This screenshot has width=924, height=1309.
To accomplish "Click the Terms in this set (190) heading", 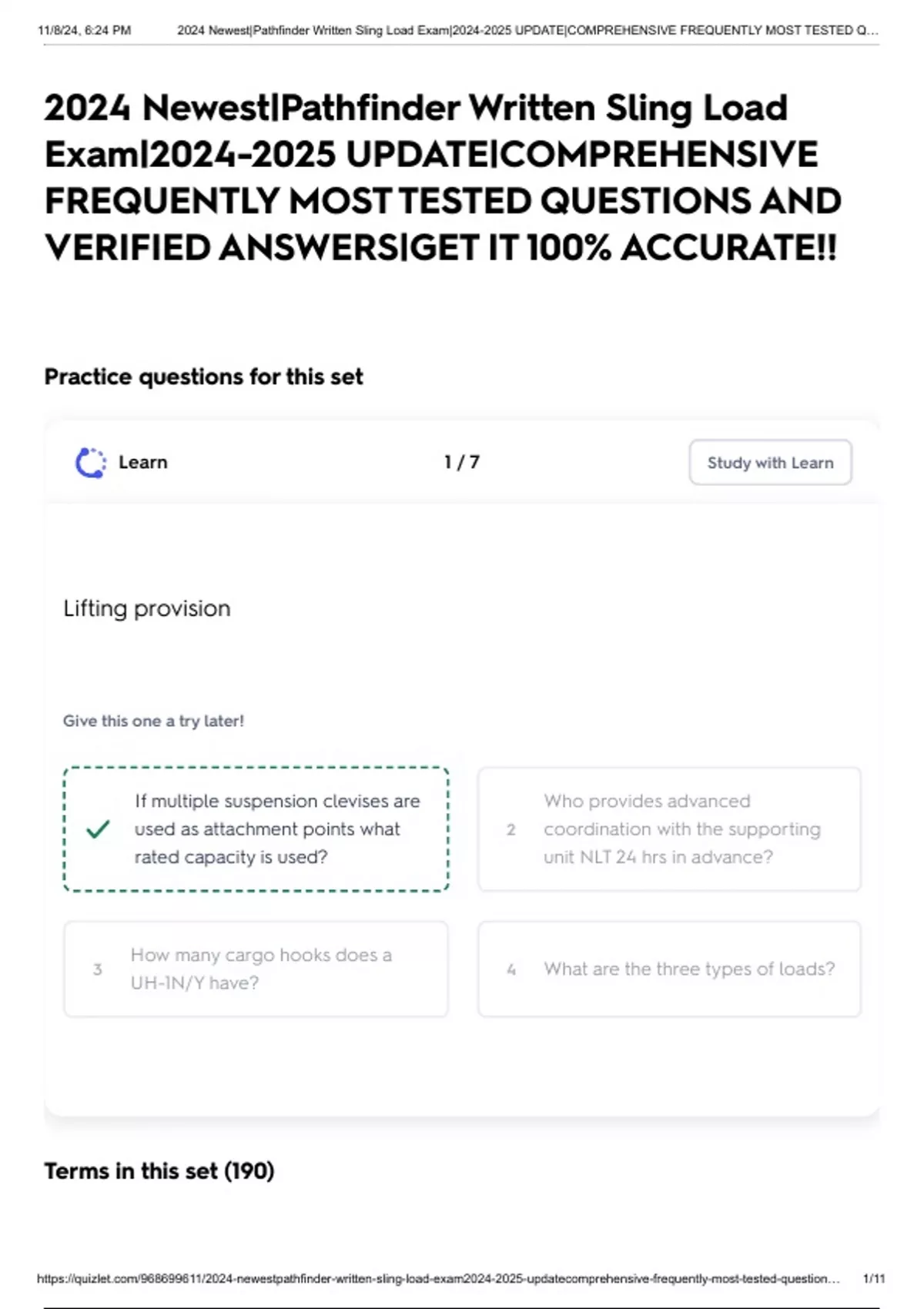I will [159, 1170].
